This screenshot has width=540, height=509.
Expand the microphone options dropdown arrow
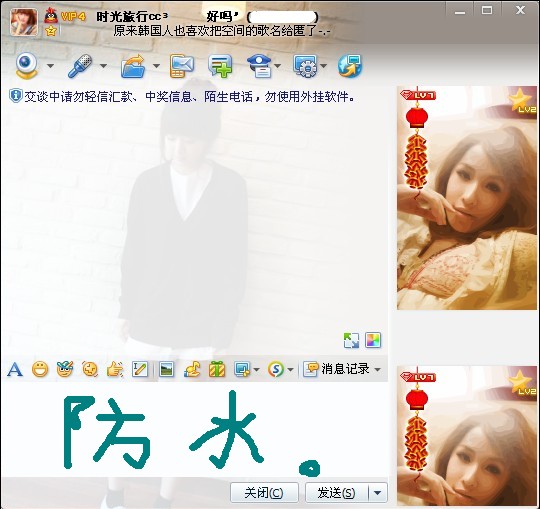tap(103, 65)
